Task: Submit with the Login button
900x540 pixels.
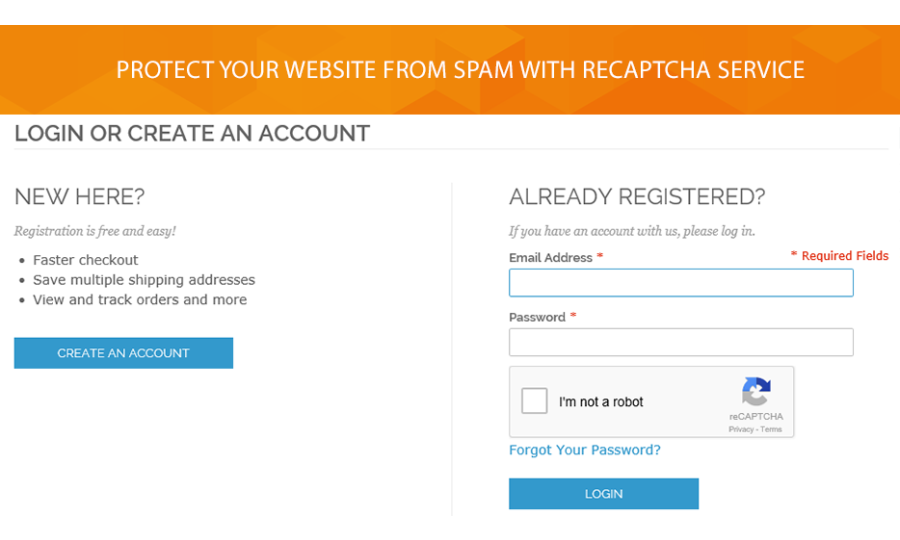Action: coord(603,494)
